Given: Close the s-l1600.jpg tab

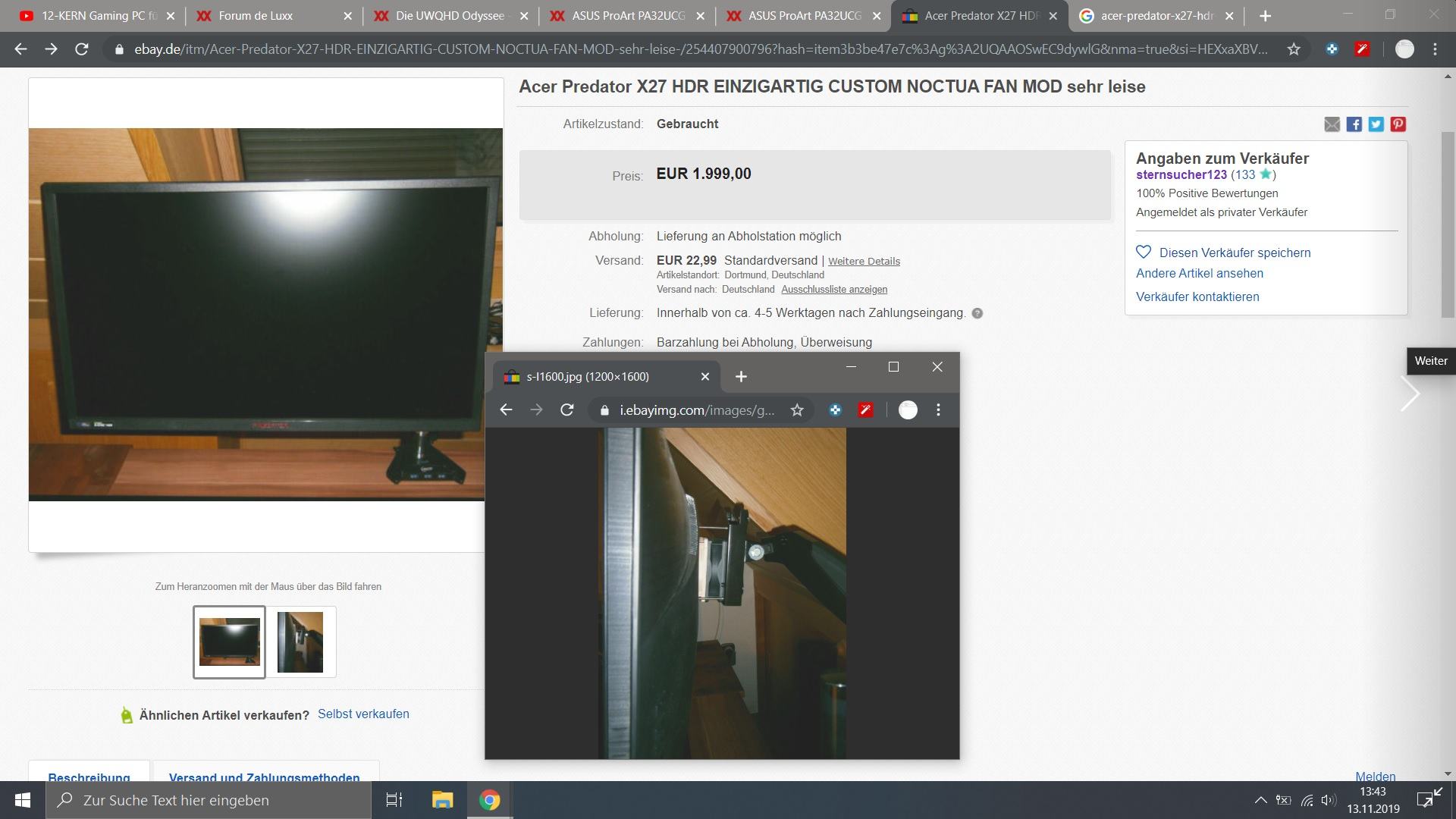Looking at the screenshot, I should pyautogui.click(x=704, y=376).
